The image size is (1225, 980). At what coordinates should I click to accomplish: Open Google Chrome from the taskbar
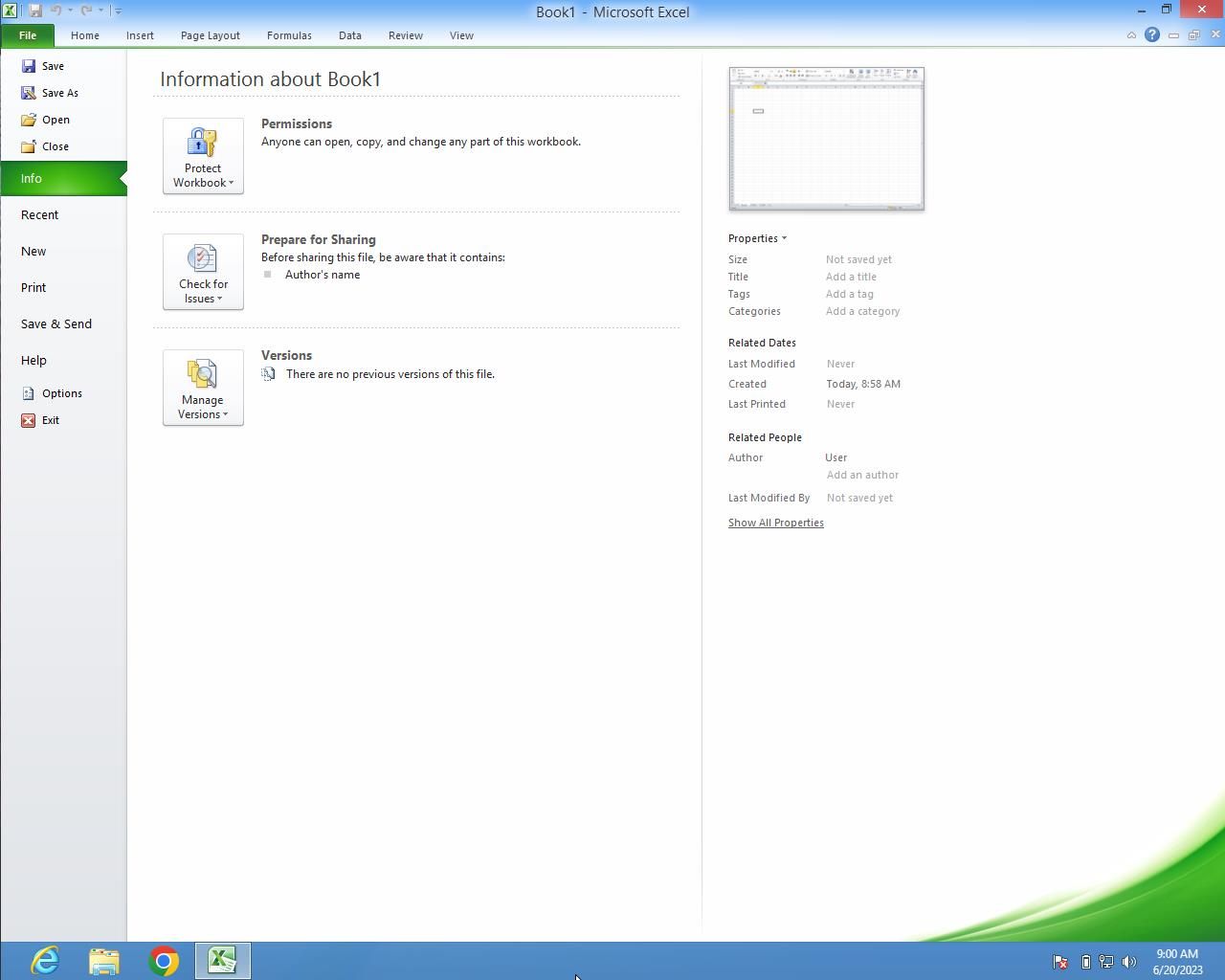pos(164,960)
